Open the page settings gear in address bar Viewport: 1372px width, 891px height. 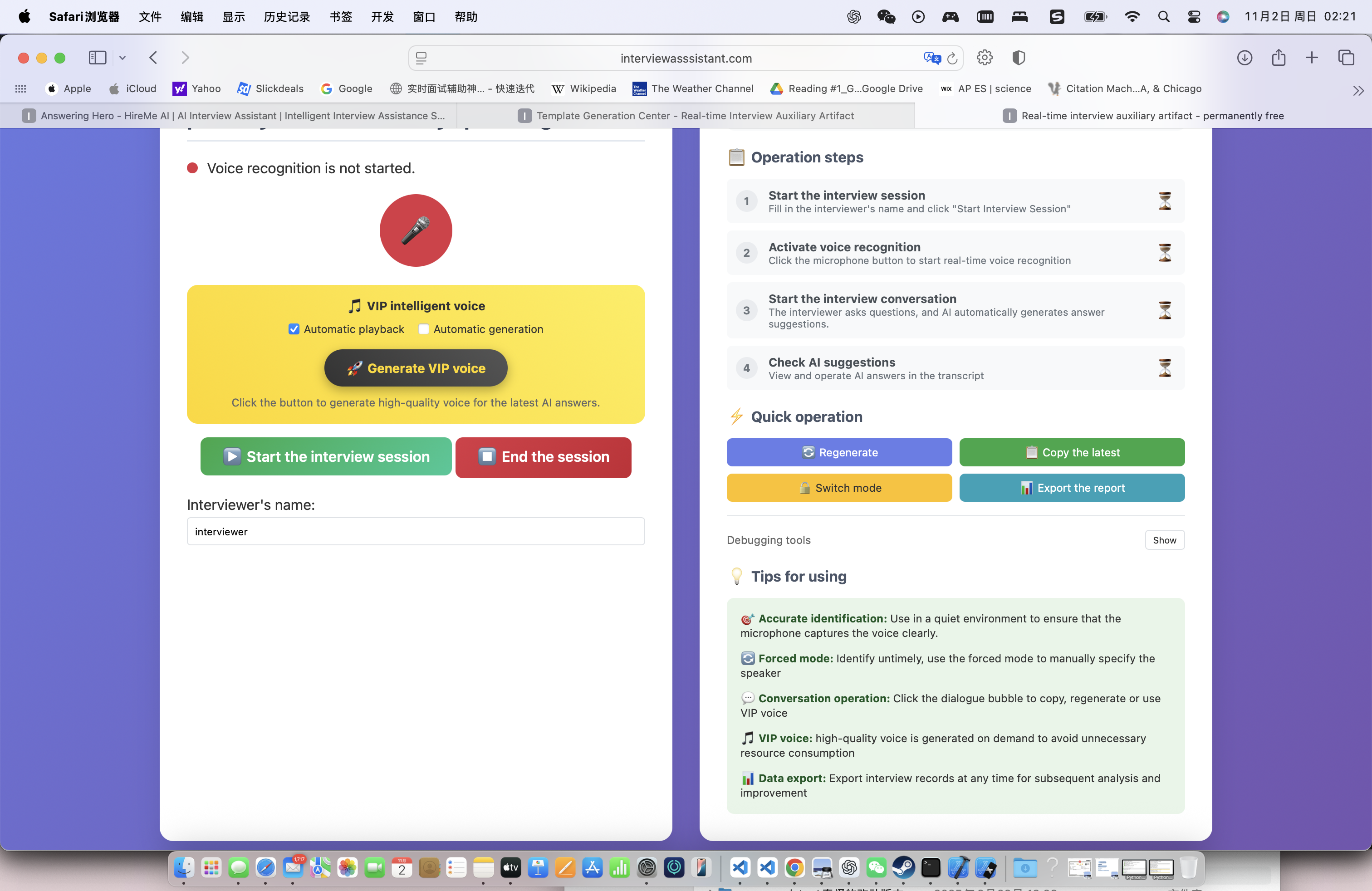click(984, 58)
